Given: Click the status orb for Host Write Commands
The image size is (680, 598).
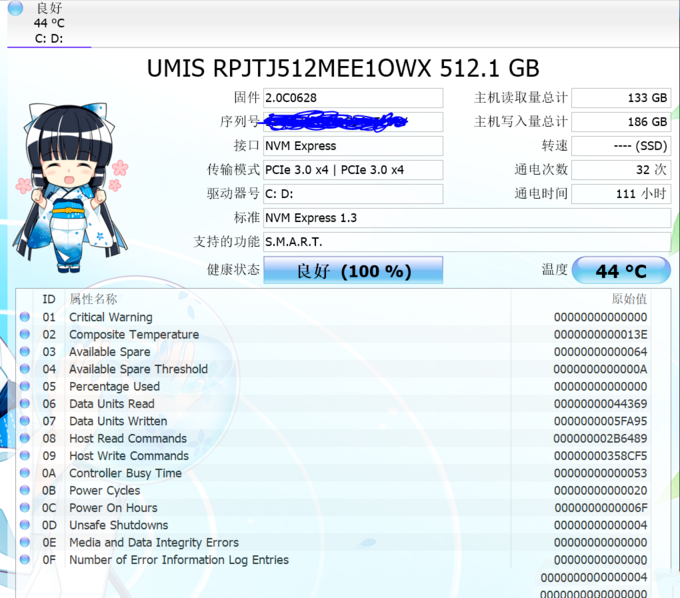Looking at the screenshot, I should pos(25,456).
